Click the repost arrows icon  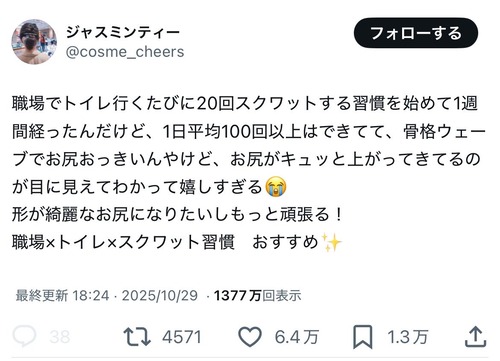[137, 337]
